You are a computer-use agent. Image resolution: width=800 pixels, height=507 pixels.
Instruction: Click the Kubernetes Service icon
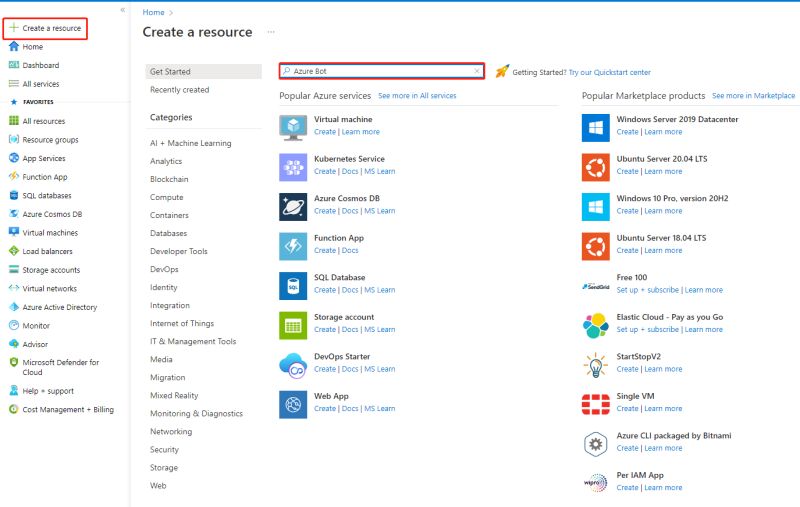pos(293,167)
